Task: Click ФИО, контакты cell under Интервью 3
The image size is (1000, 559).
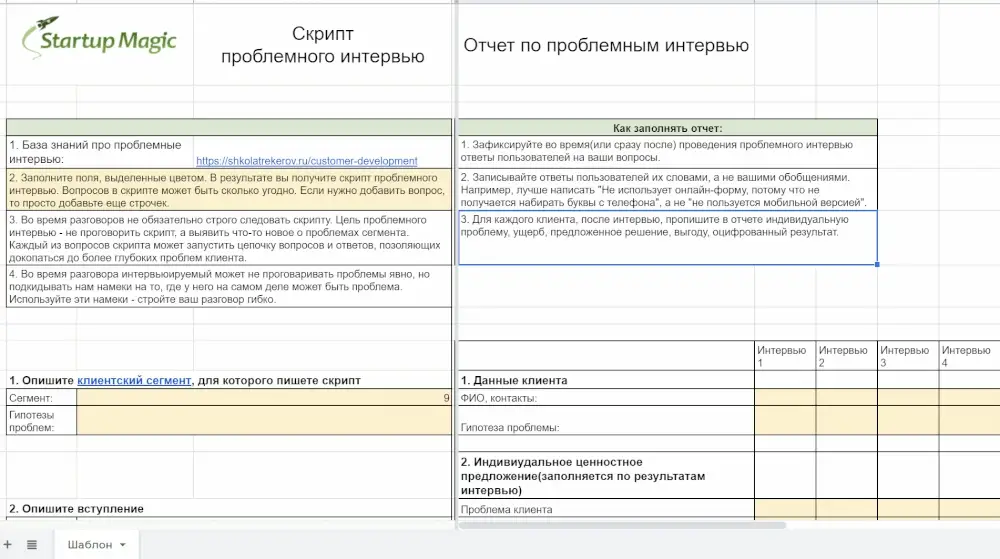Action: pyautogui.click(x=908, y=398)
